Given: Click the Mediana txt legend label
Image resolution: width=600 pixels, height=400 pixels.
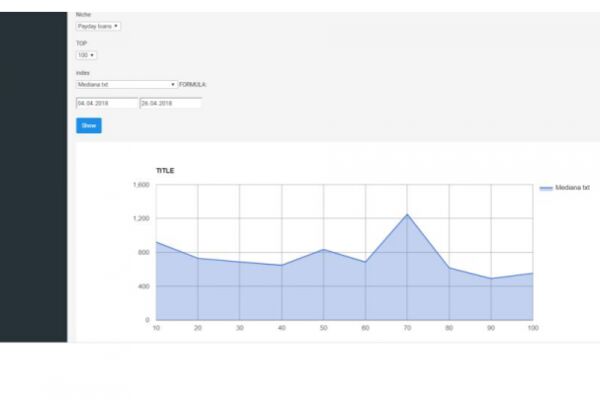Looking at the screenshot, I should 572,188.
